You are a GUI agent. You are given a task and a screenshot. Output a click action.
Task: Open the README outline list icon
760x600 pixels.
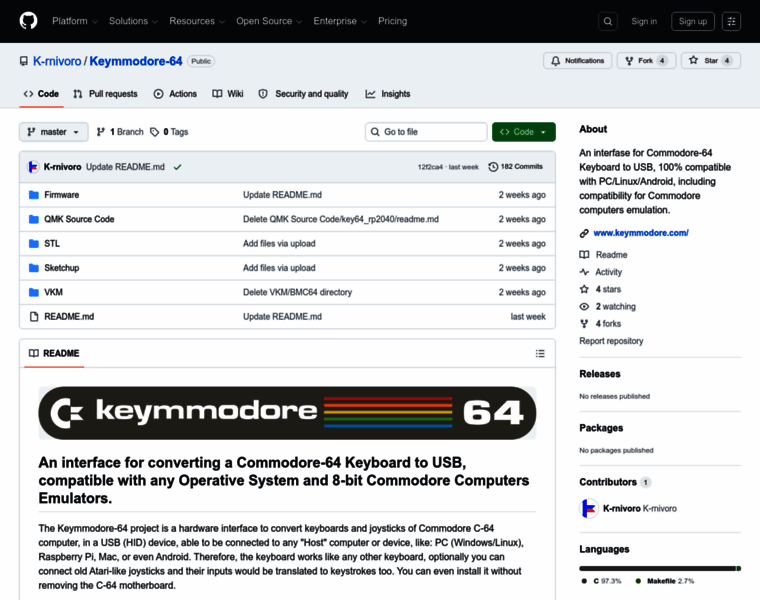point(540,353)
